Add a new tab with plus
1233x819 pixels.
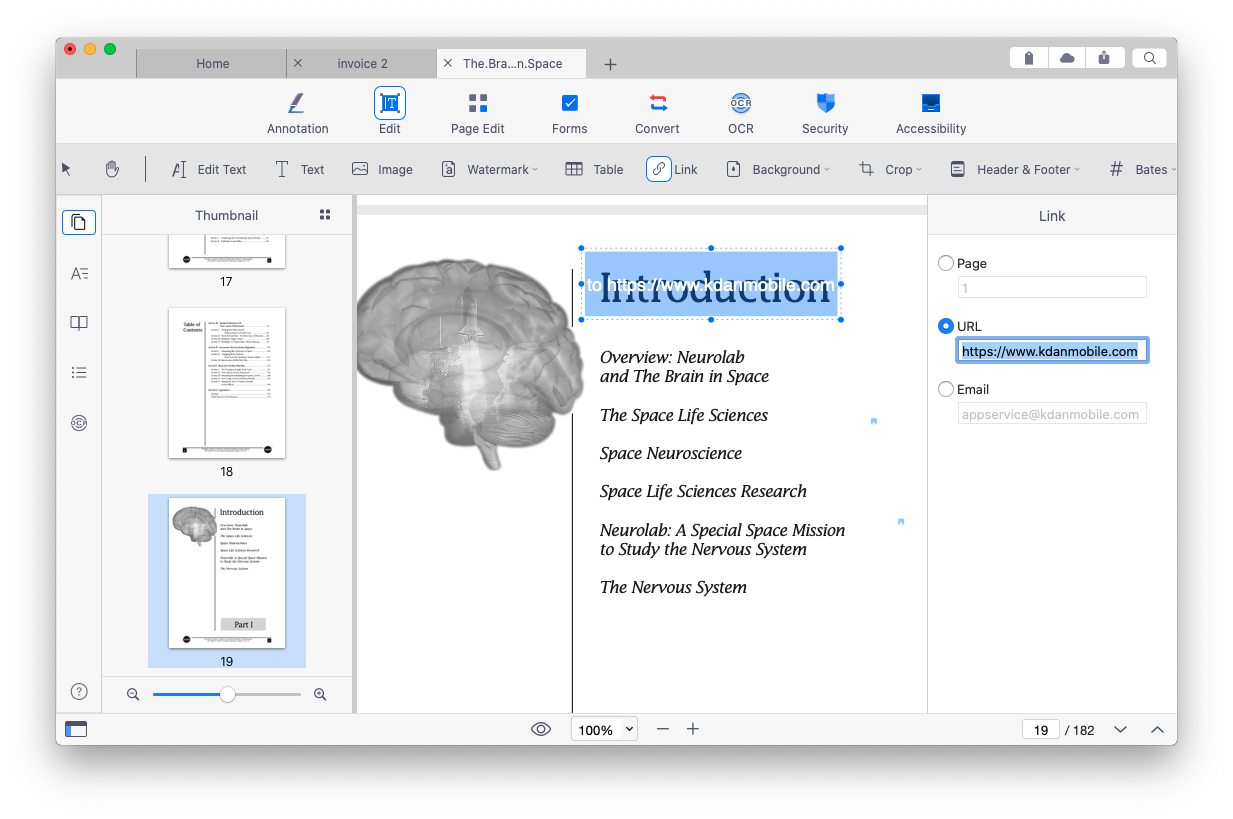pyautogui.click(x=610, y=64)
